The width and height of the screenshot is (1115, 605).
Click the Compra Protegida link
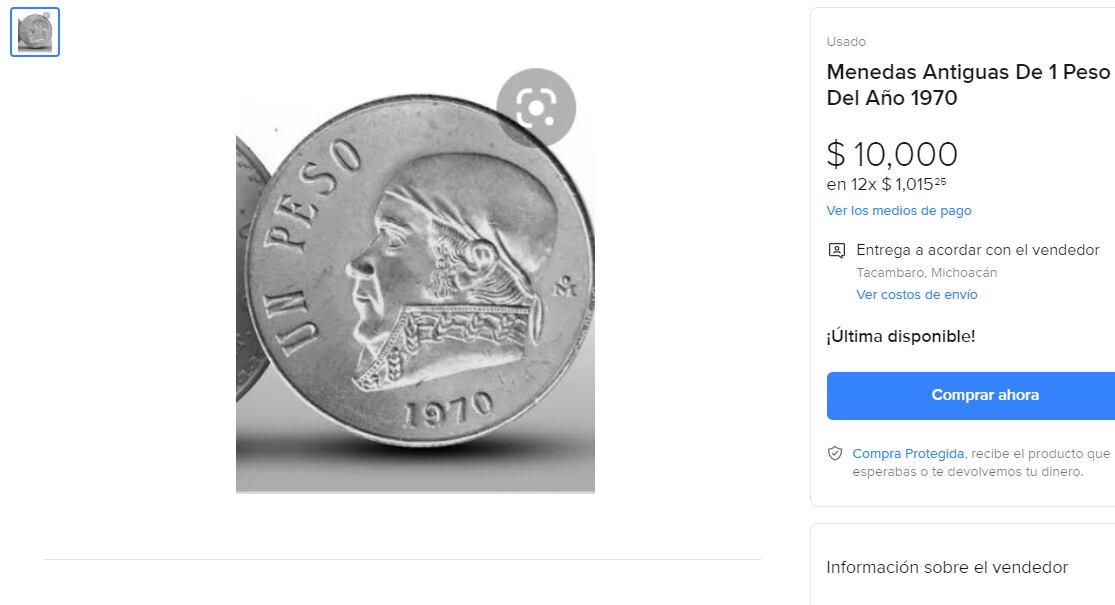pos(907,452)
